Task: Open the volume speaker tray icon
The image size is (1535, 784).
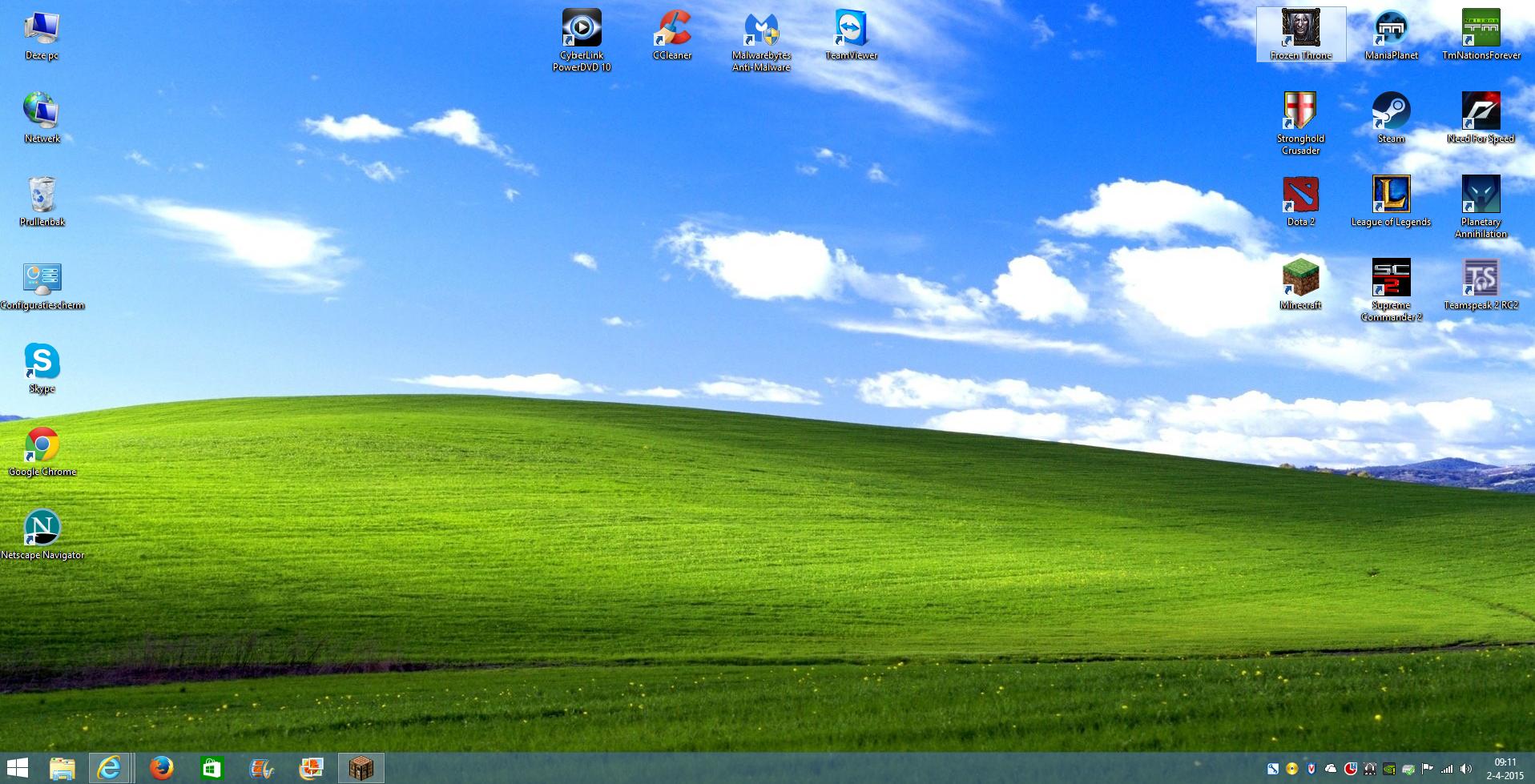Action: coord(1465,769)
